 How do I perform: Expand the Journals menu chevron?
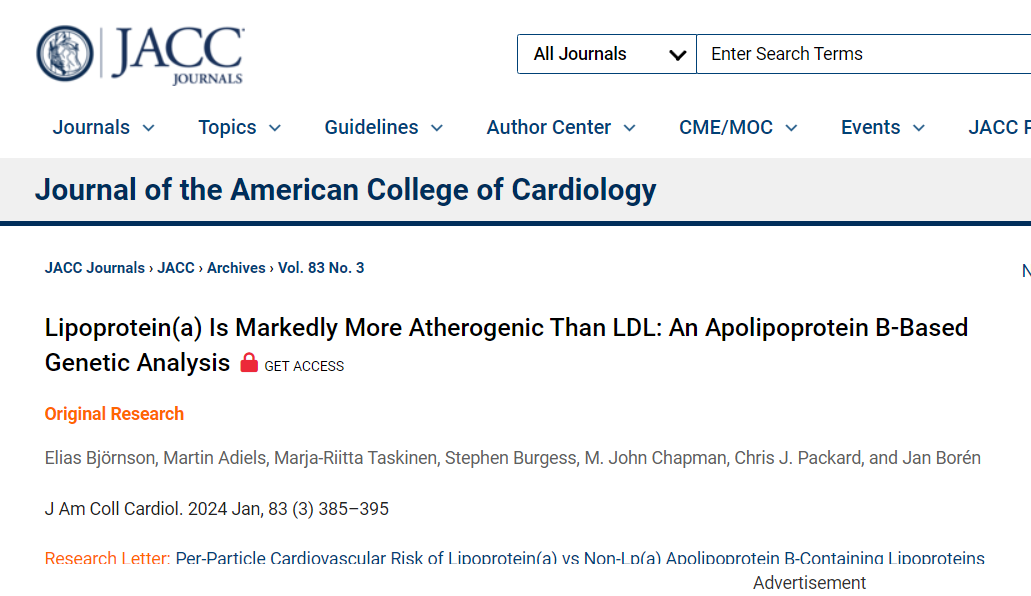149,128
